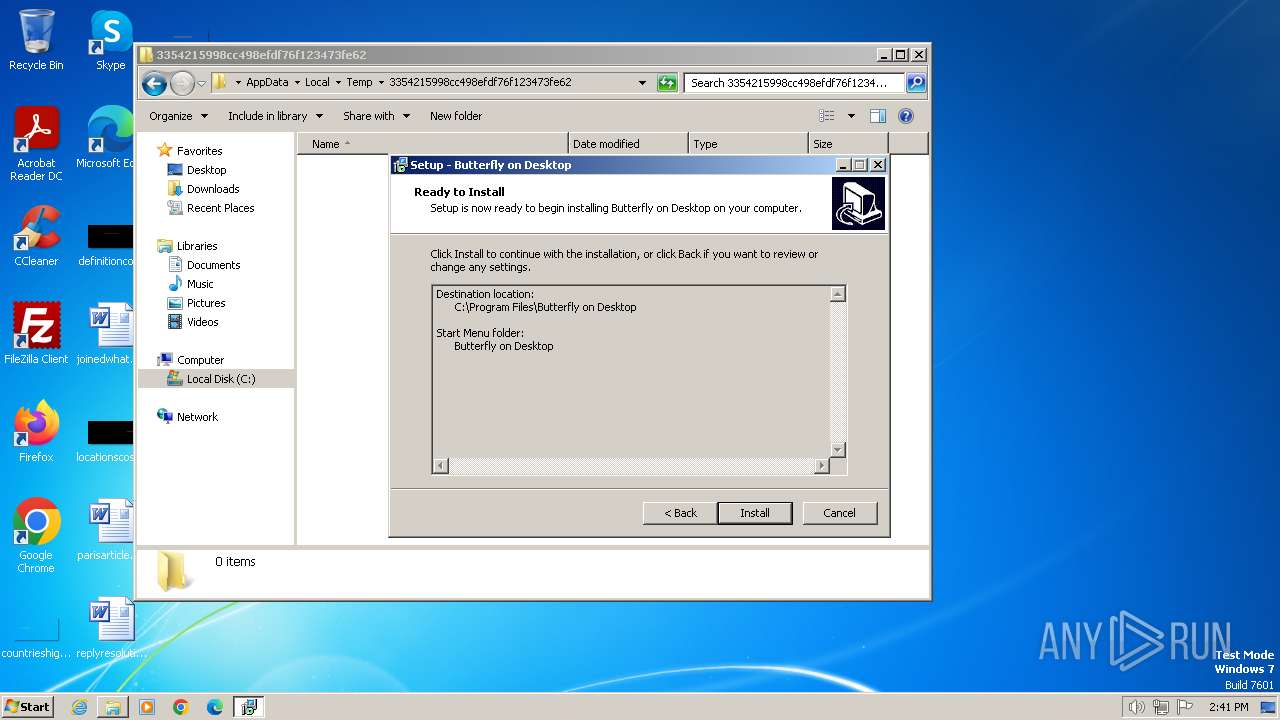The height and width of the screenshot is (720, 1280).
Task: Open address bar history dropdown
Action: (642, 83)
